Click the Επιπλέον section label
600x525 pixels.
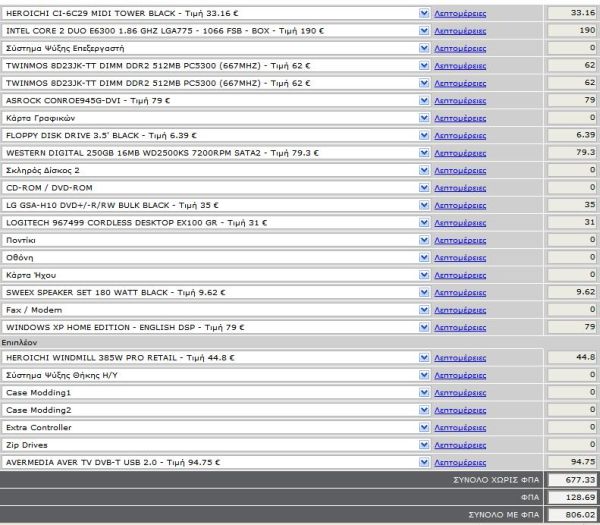pyautogui.click(x=19, y=342)
